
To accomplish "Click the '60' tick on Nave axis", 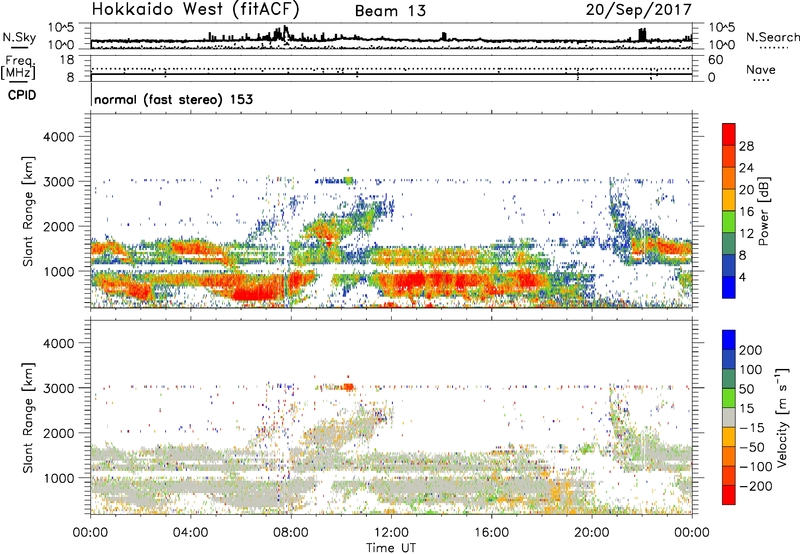I will pyautogui.click(x=715, y=60).
